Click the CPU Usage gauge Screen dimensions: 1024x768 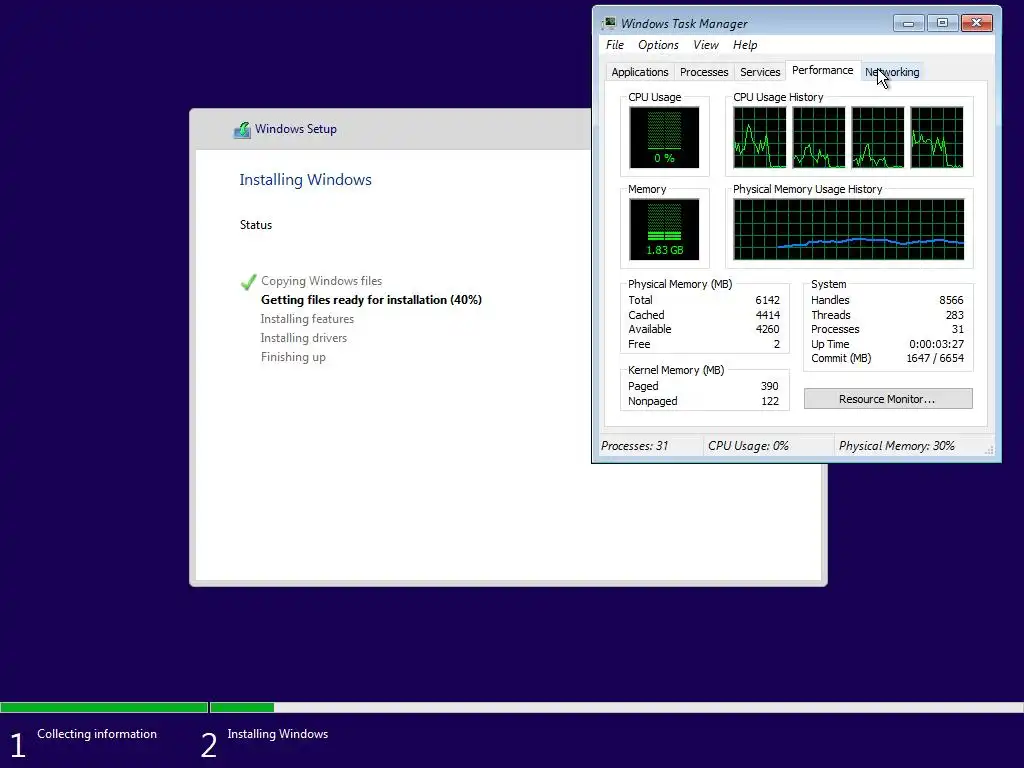point(664,138)
